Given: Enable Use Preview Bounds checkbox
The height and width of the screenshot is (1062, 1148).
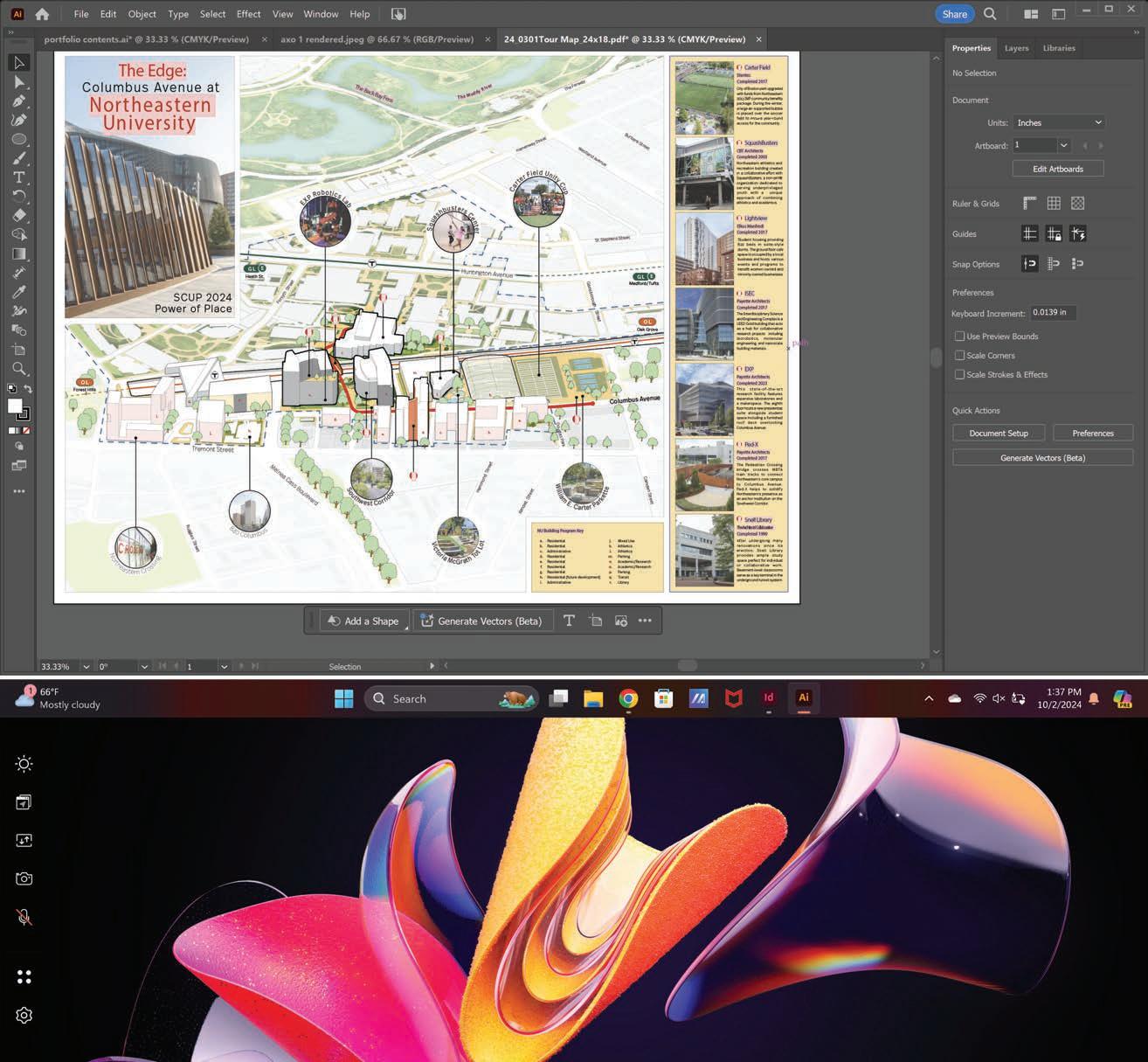Looking at the screenshot, I should (x=959, y=336).
